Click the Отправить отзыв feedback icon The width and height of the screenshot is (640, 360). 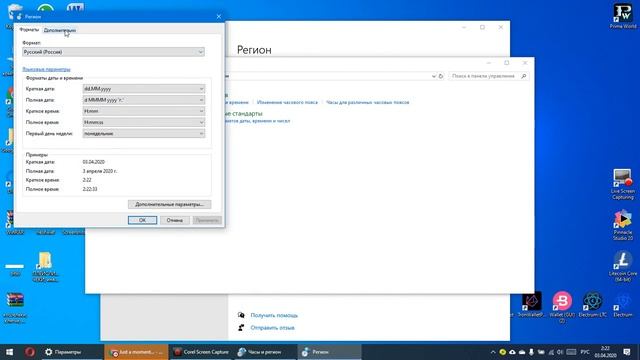coord(241,327)
